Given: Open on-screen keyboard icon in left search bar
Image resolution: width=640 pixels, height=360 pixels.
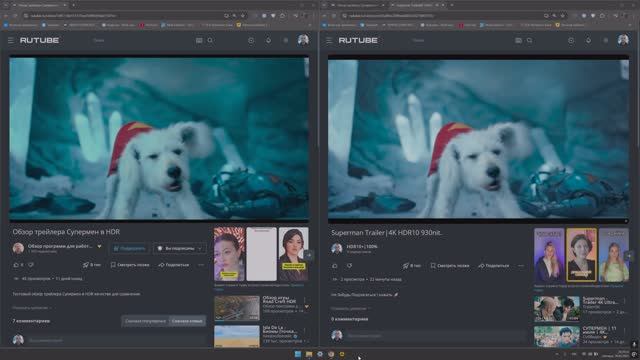Looking at the screenshot, I should click(x=199, y=40).
